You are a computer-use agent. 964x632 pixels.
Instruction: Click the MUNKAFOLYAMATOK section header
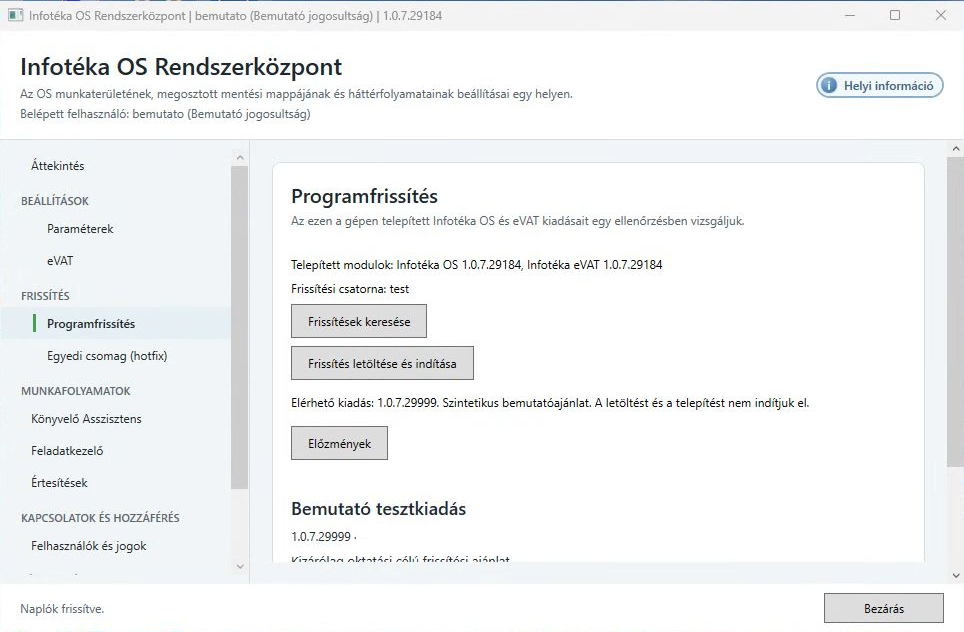pyautogui.click(x=76, y=391)
